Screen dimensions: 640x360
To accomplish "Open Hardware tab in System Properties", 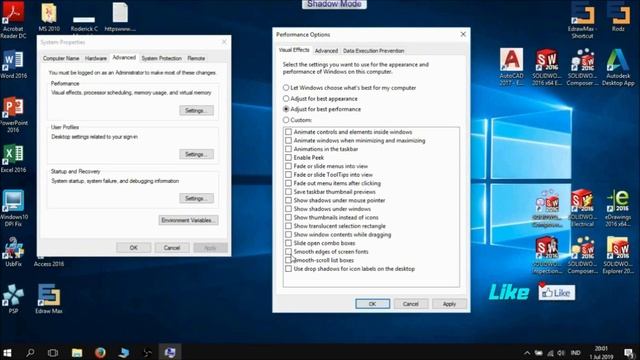I will pyautogui.click(x=96, y=58).
